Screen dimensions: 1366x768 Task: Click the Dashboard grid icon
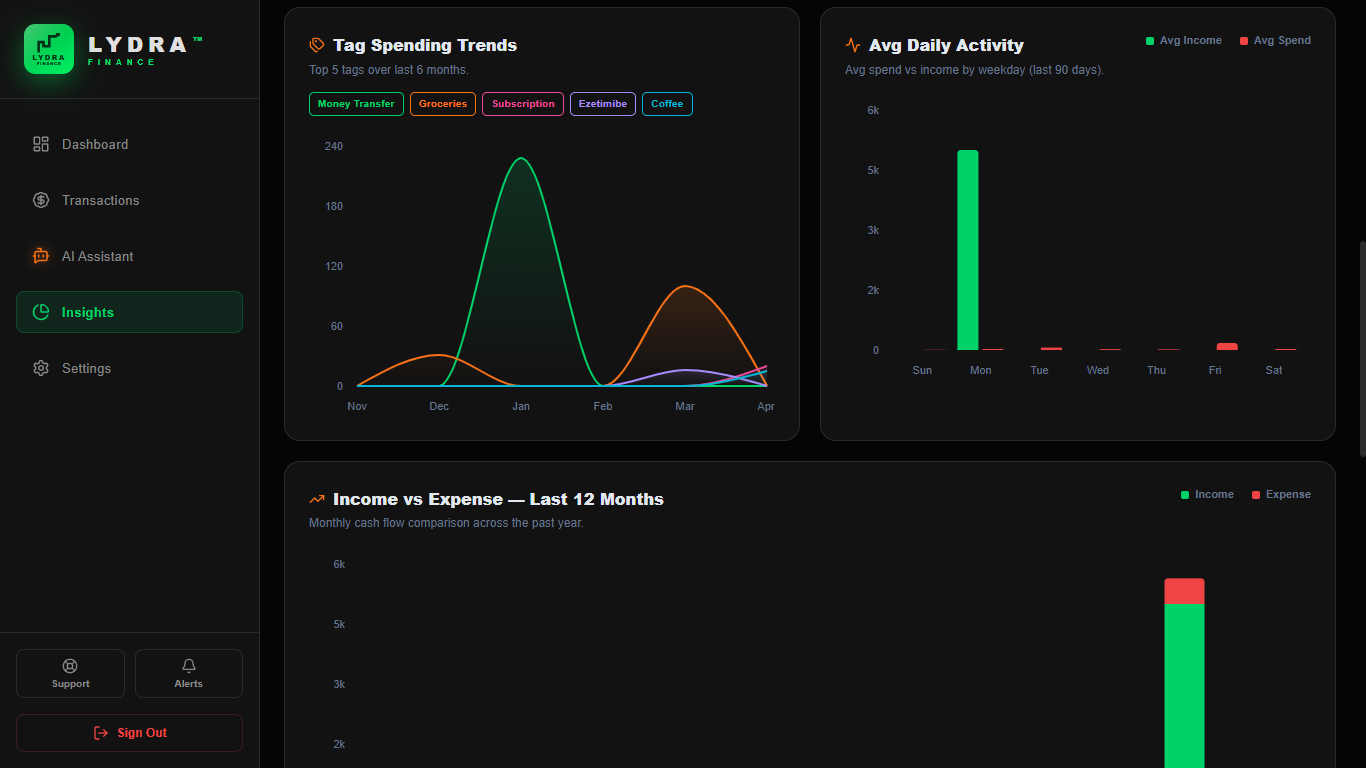(x=41, y=144)
